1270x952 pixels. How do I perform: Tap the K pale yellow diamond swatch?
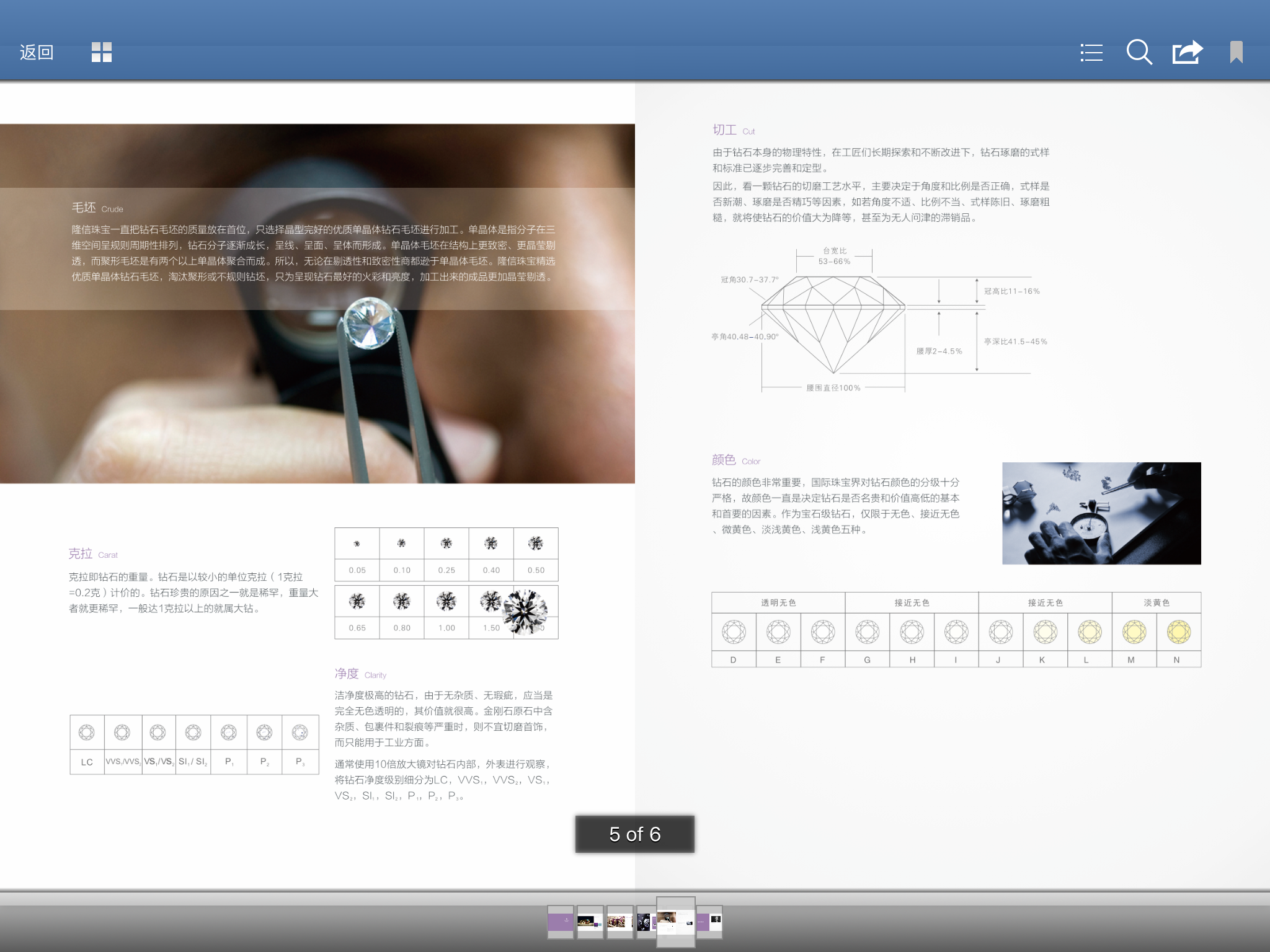click(1045, 632)
